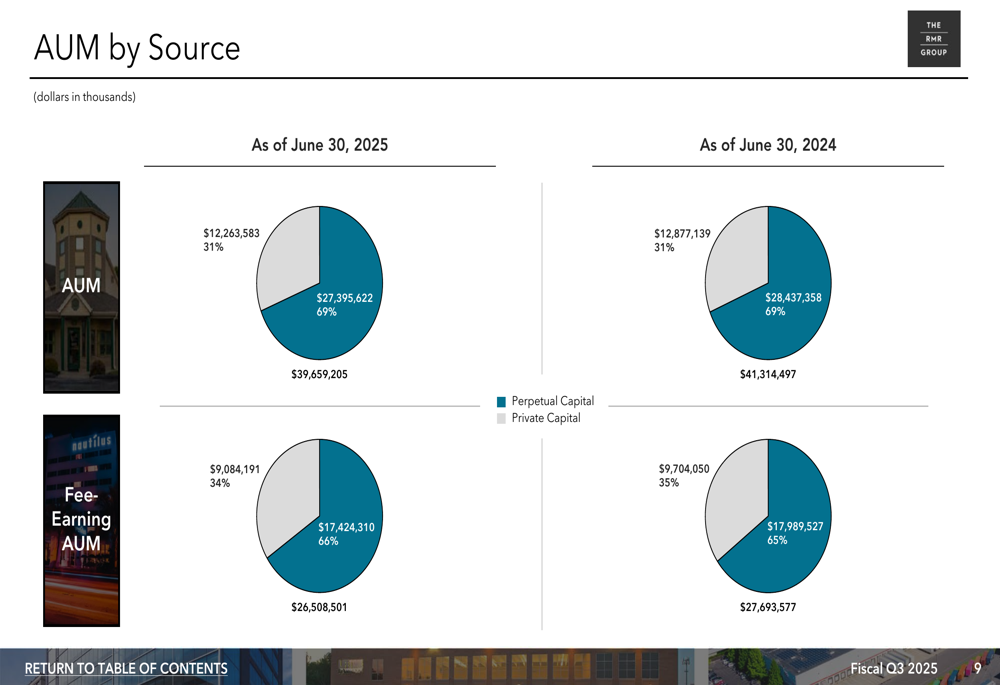
Task: Click the $41,314,497 total label
Action: 768,374
